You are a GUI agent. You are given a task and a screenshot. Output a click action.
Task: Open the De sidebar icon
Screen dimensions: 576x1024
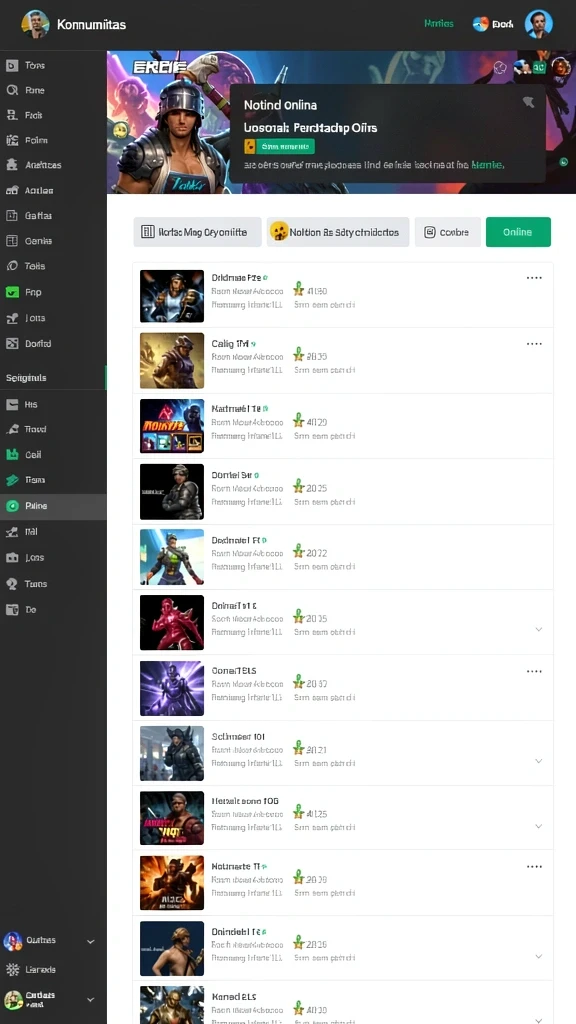[11, 609]
